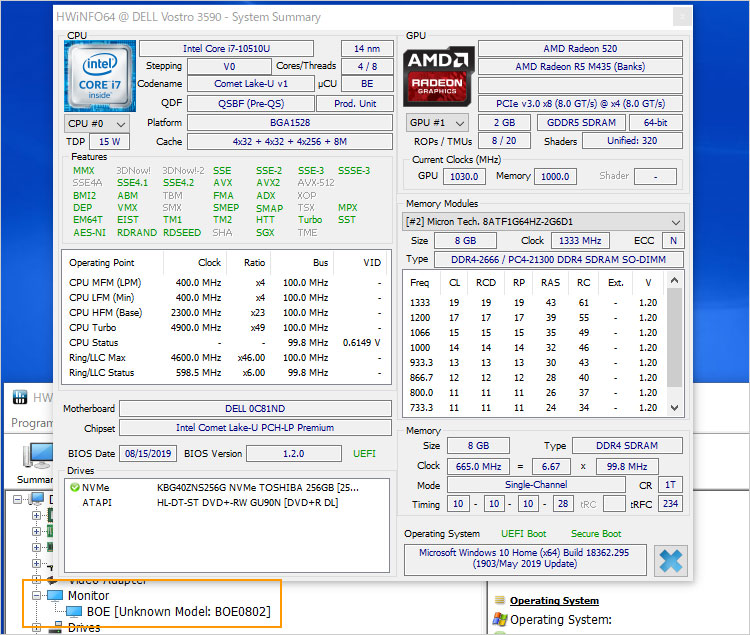Click the HWiNFO app icon in background window

point(20,397)
